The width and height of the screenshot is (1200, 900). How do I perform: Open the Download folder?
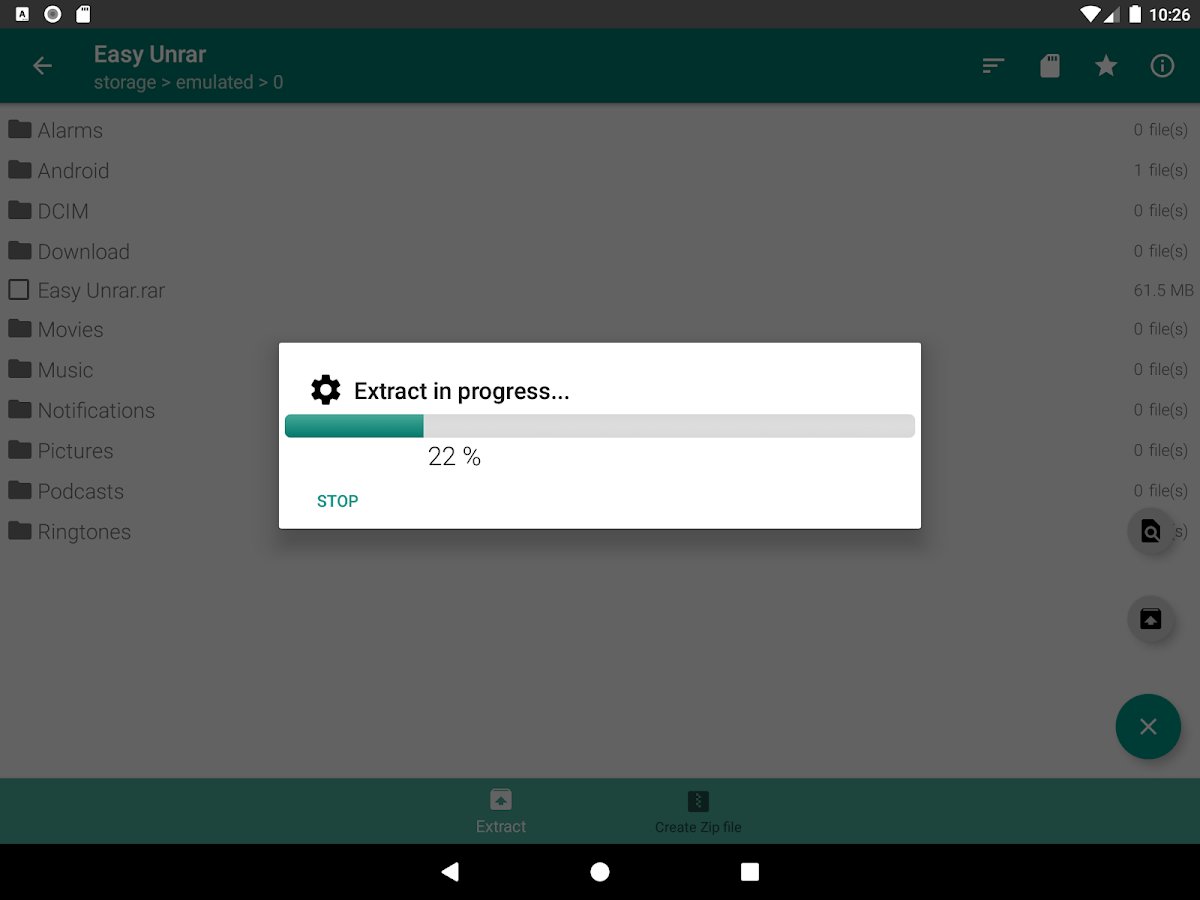[600, 251]
